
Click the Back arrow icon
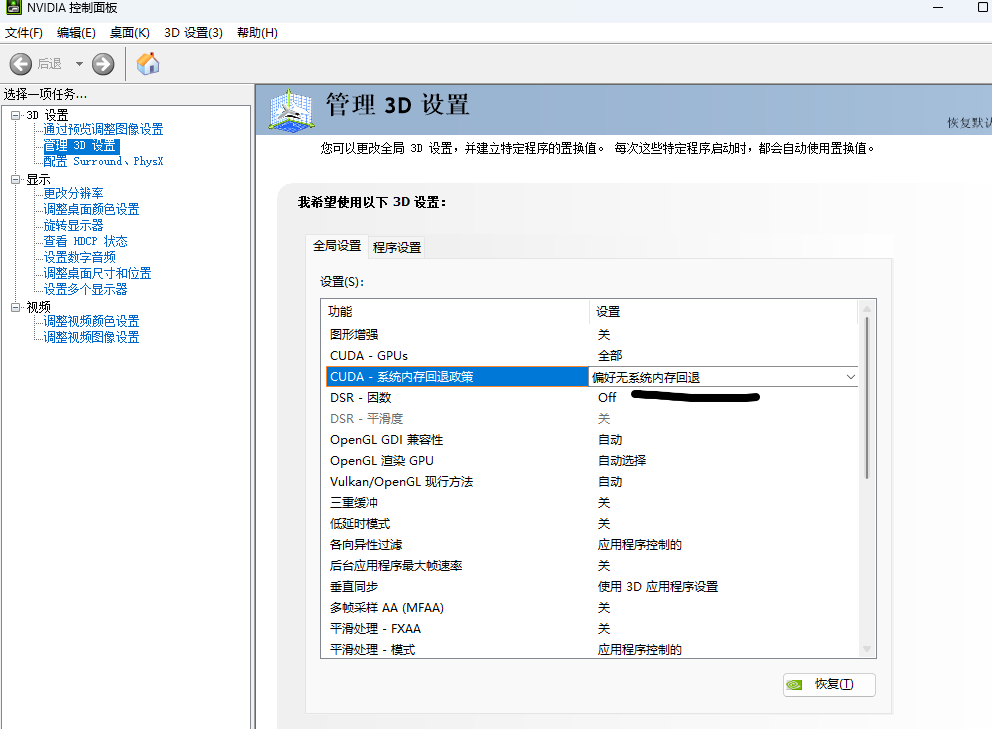coord(21,64)
